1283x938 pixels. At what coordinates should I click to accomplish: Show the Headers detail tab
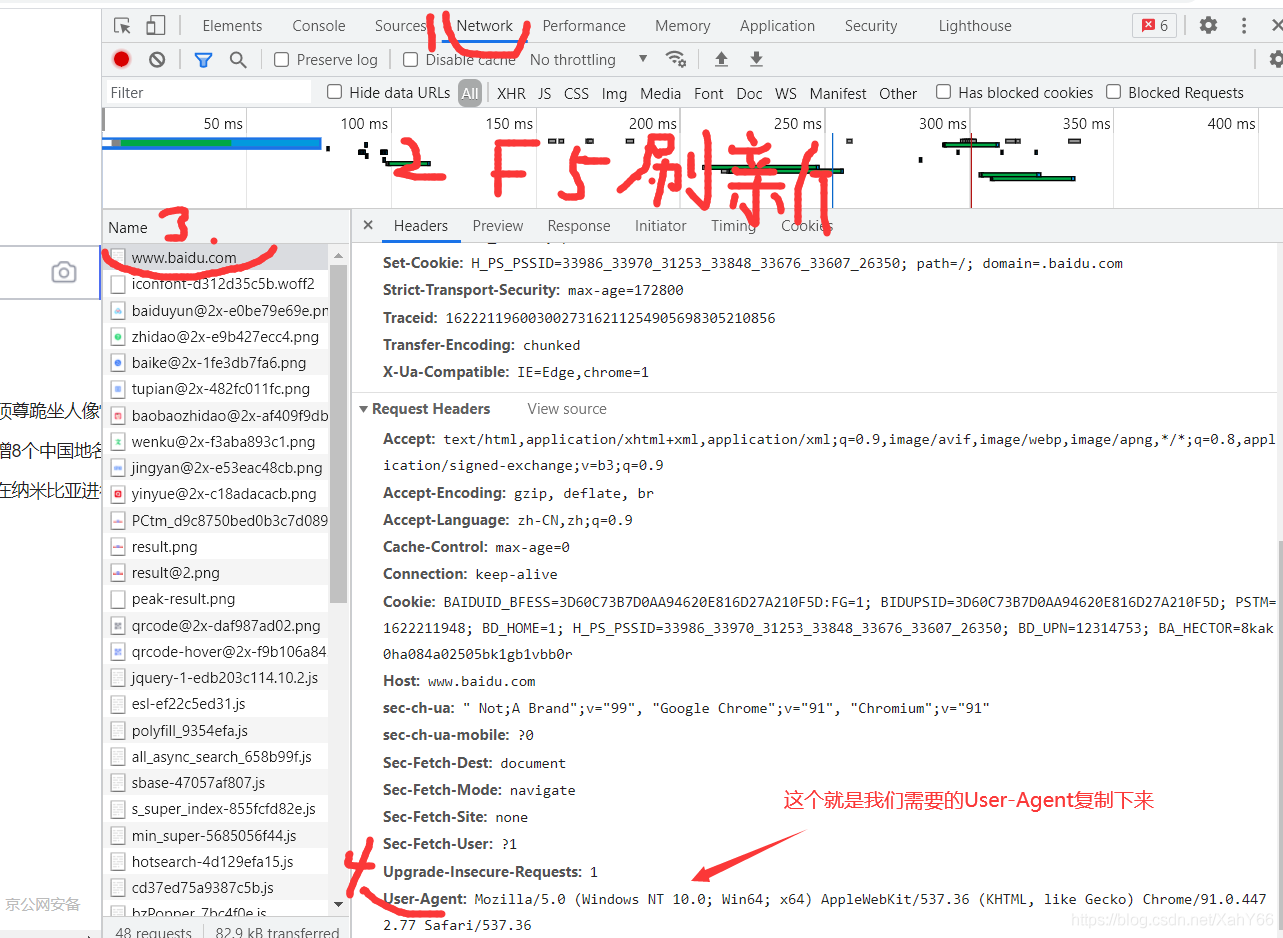(421, 226)
